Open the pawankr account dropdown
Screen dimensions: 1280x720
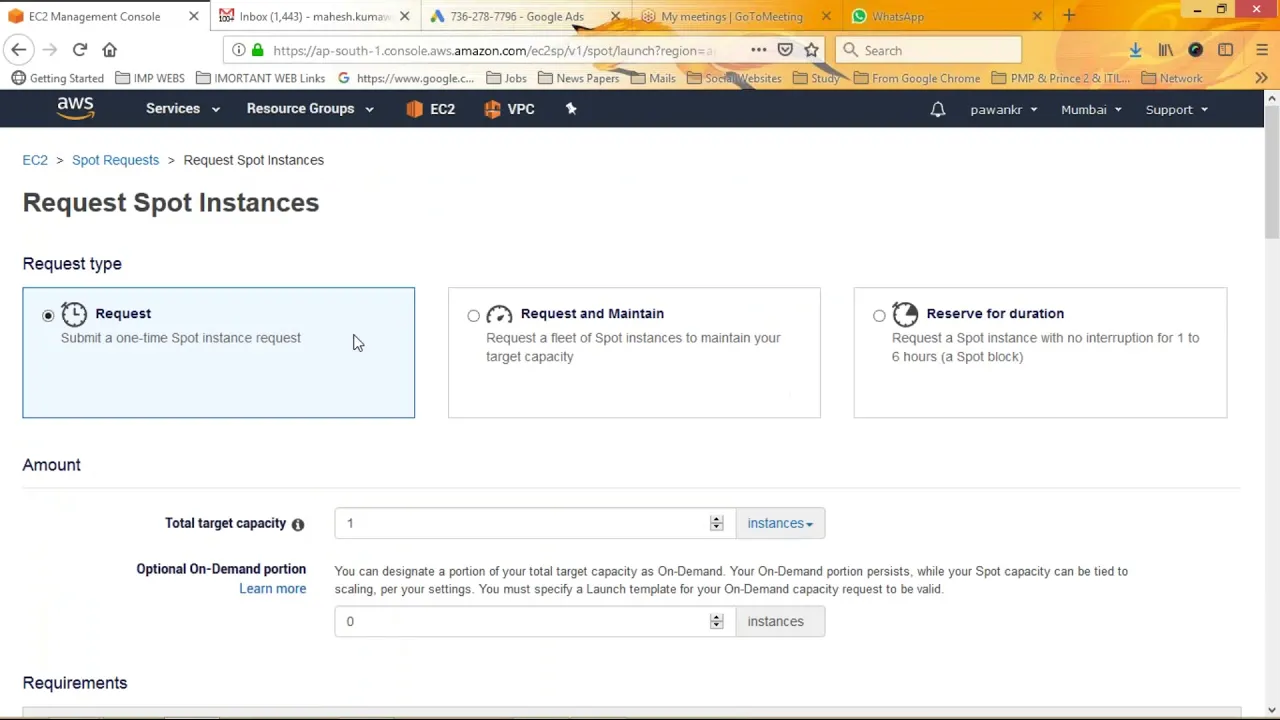(1003, 109)
